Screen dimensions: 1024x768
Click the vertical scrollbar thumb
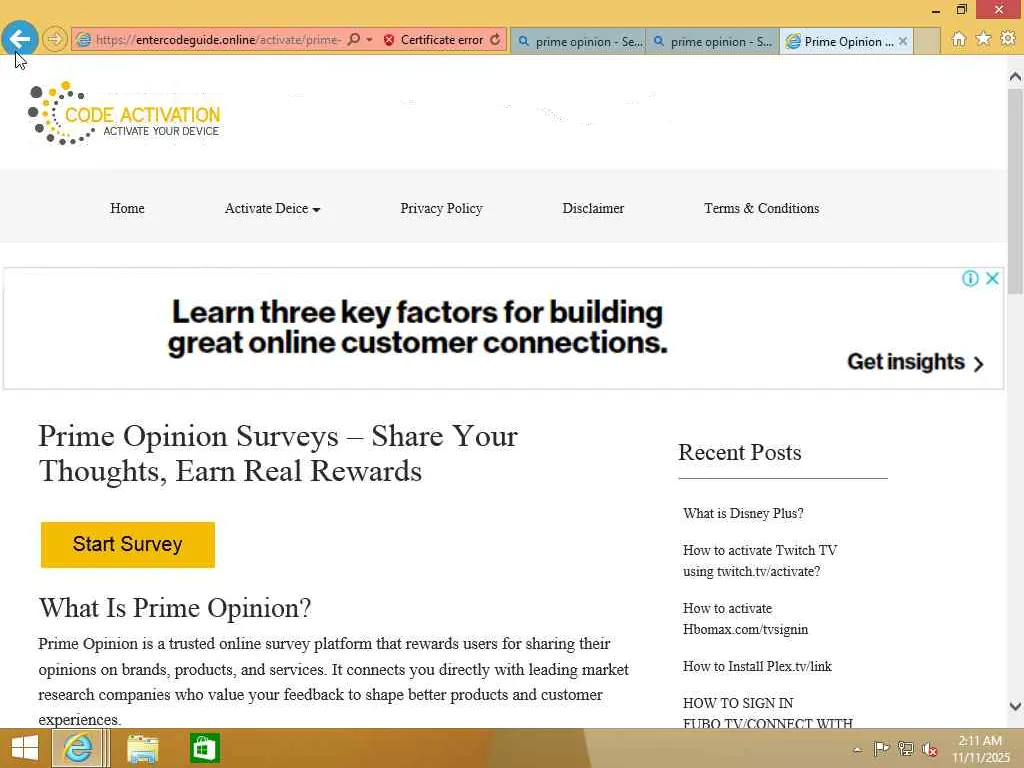pos(1015,191)
